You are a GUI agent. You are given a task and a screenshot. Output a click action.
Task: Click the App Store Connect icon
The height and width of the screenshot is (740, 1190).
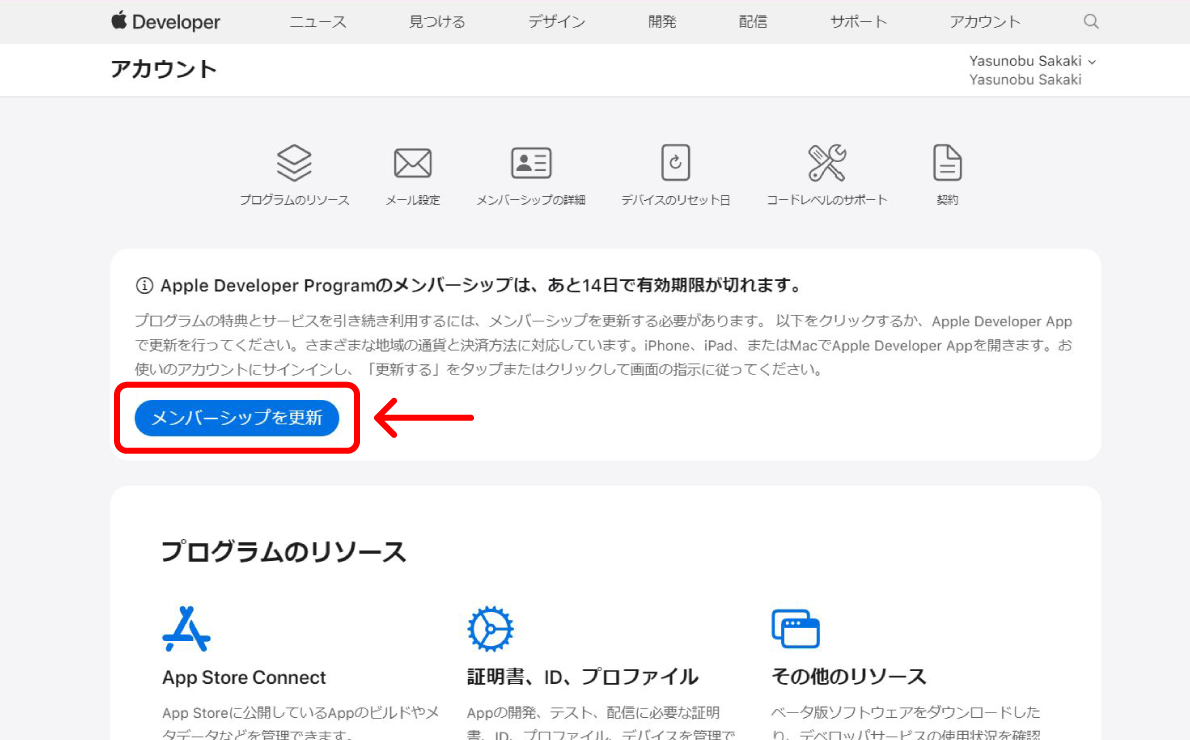186,629
